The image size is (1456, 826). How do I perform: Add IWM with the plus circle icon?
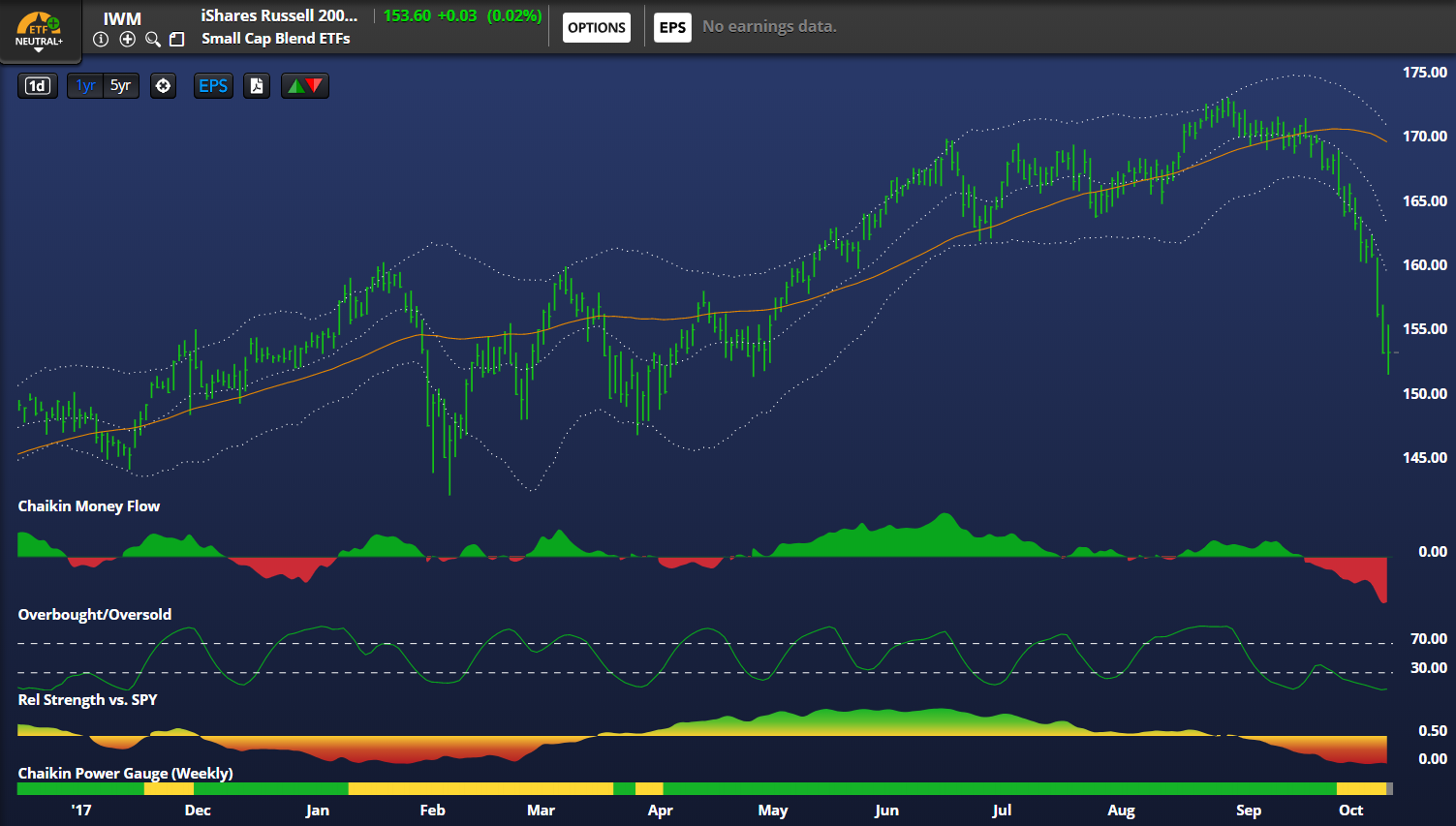click(x=127, y=40)
